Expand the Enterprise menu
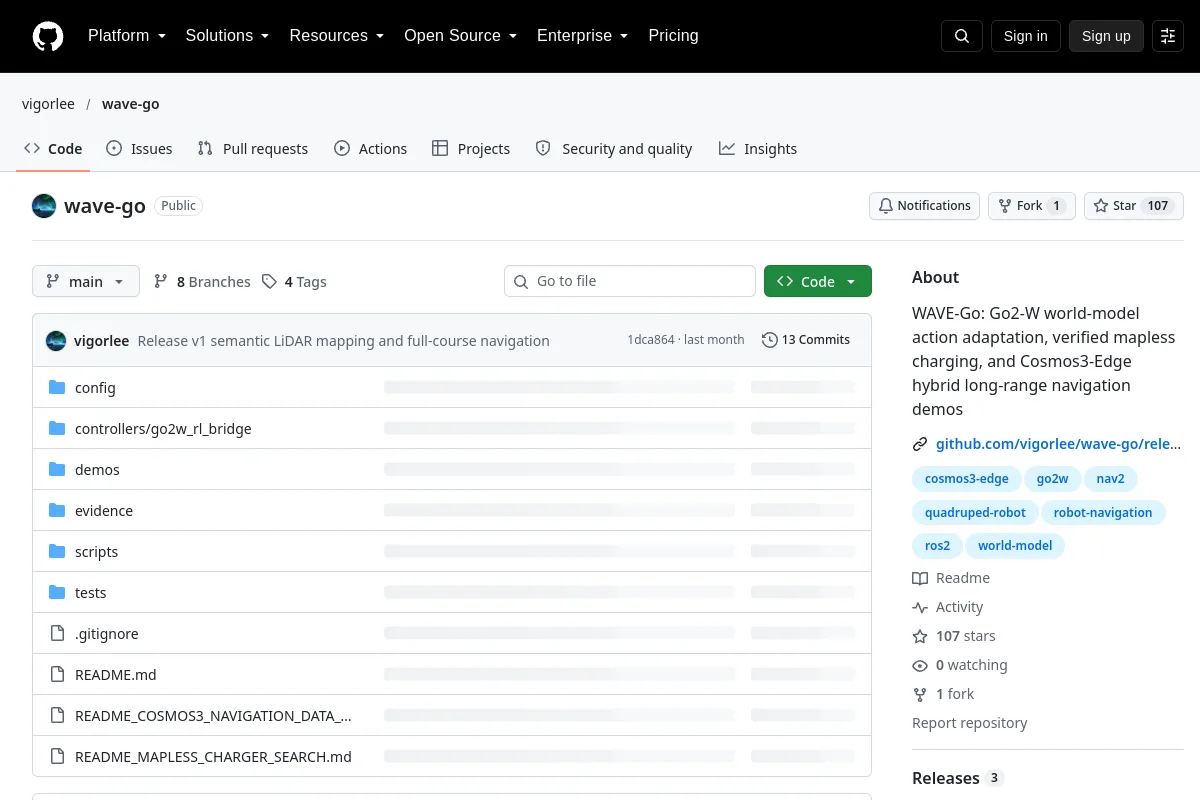The image size is (1200, 800). pos(583,36)
